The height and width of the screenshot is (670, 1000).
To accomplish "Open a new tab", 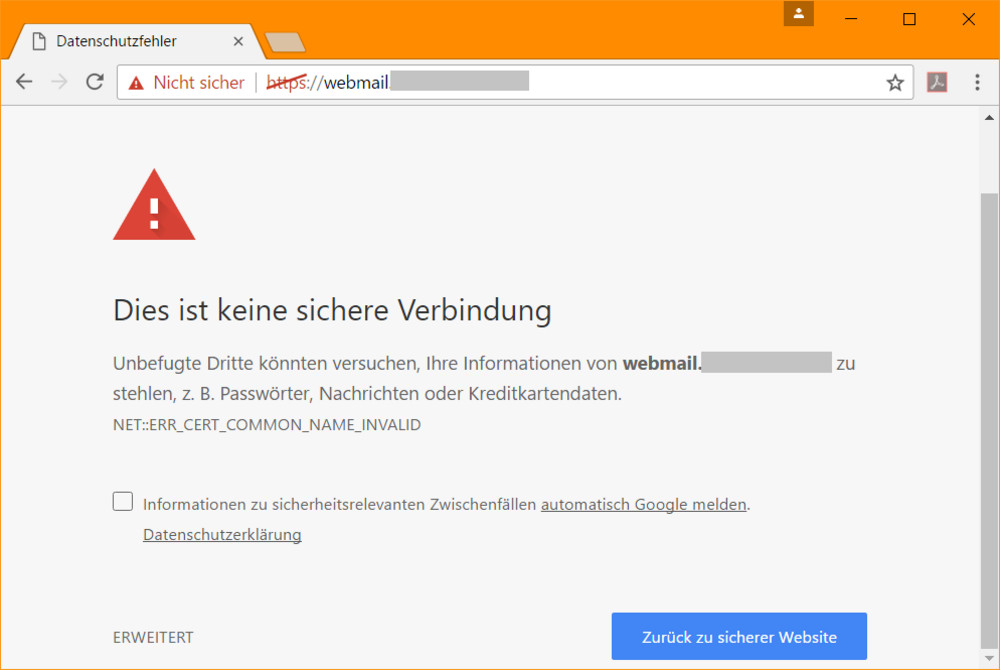I will point(285,42).
